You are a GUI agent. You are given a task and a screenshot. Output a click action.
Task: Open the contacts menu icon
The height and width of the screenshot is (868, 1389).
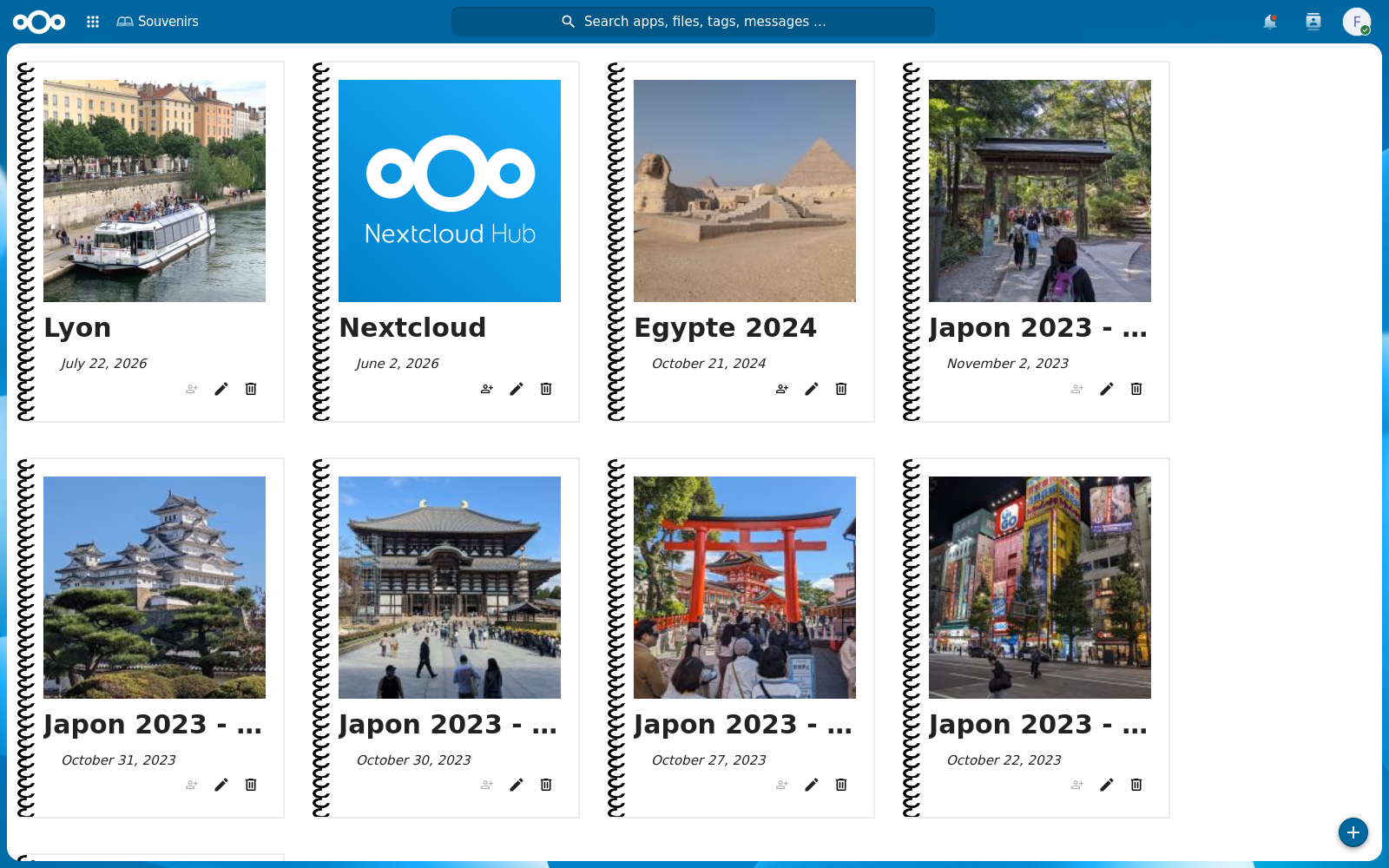[1313, 22]
